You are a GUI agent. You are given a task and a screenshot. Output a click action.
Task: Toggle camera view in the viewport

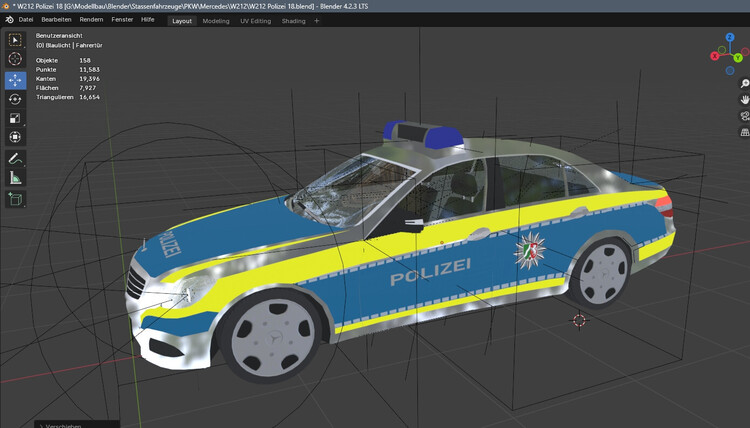click(x=744, y=116)
